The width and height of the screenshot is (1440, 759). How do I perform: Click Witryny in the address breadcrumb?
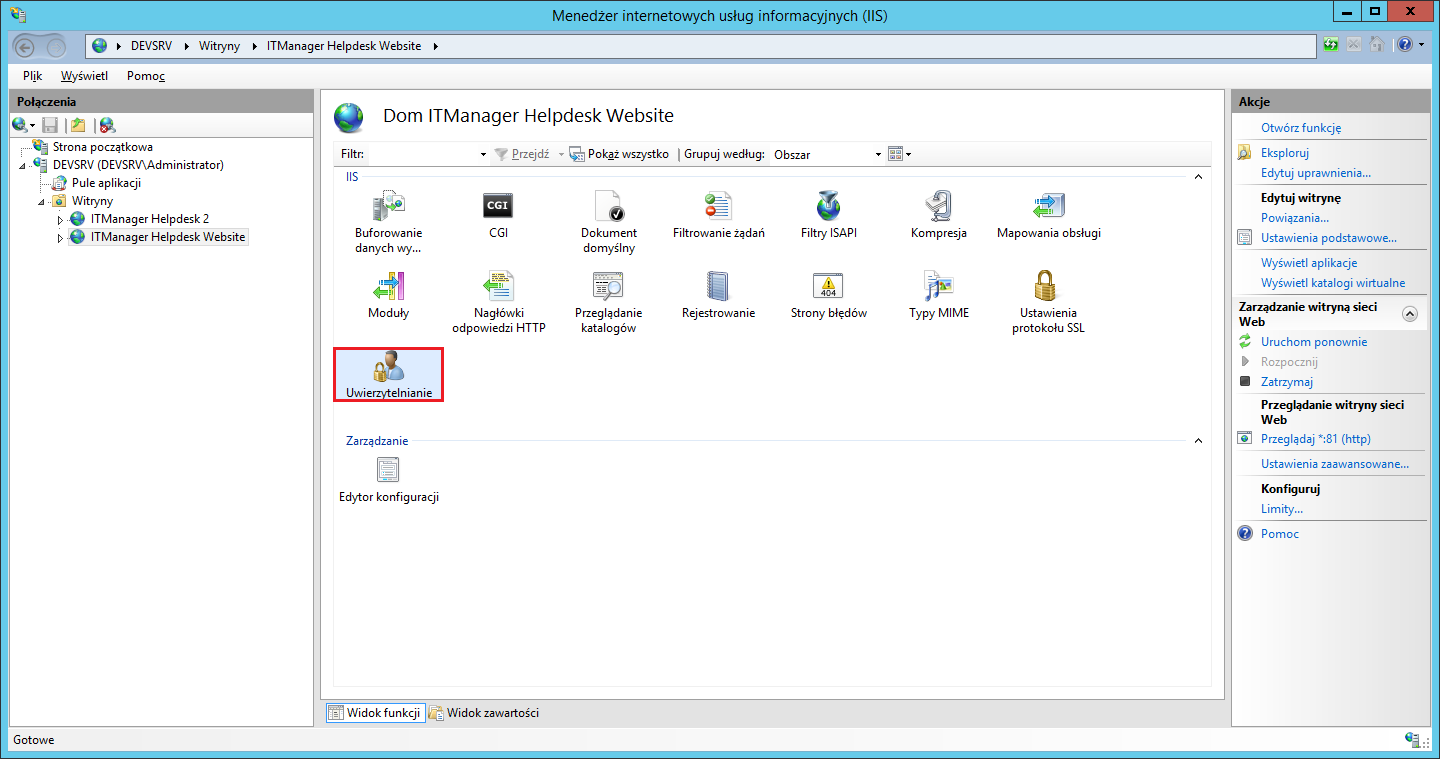(219, 46)
